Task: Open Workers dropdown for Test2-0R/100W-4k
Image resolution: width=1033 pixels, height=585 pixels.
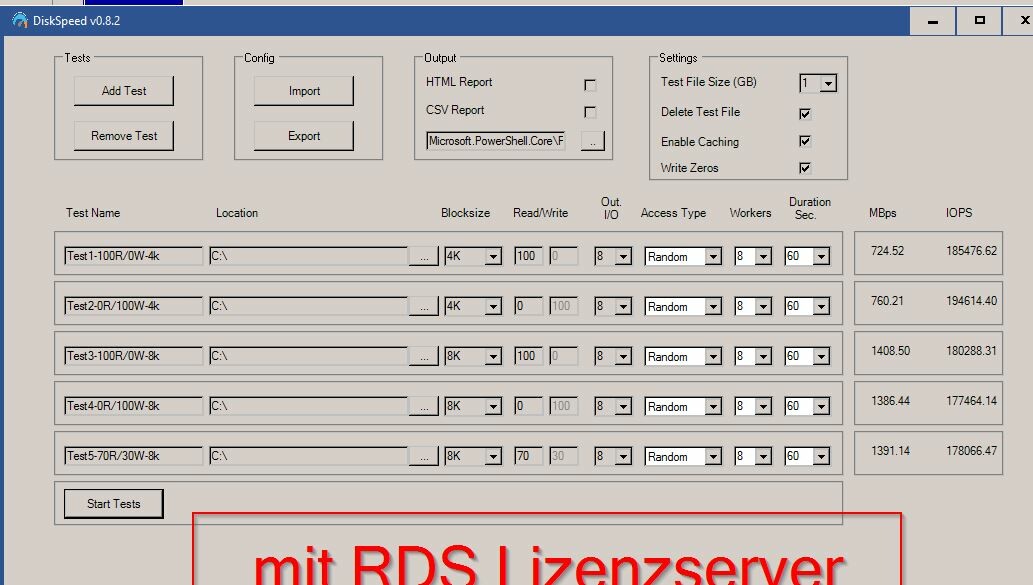Action: tap(763, 306)
